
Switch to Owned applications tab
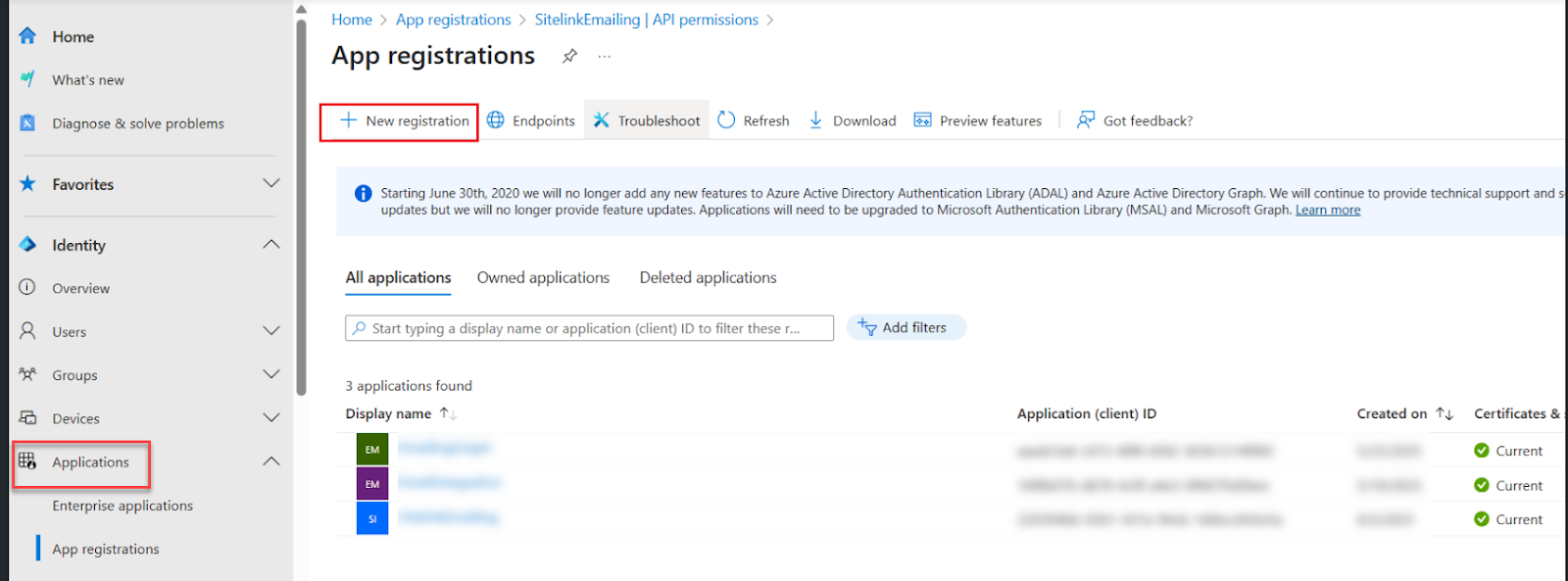pos(543,278)
